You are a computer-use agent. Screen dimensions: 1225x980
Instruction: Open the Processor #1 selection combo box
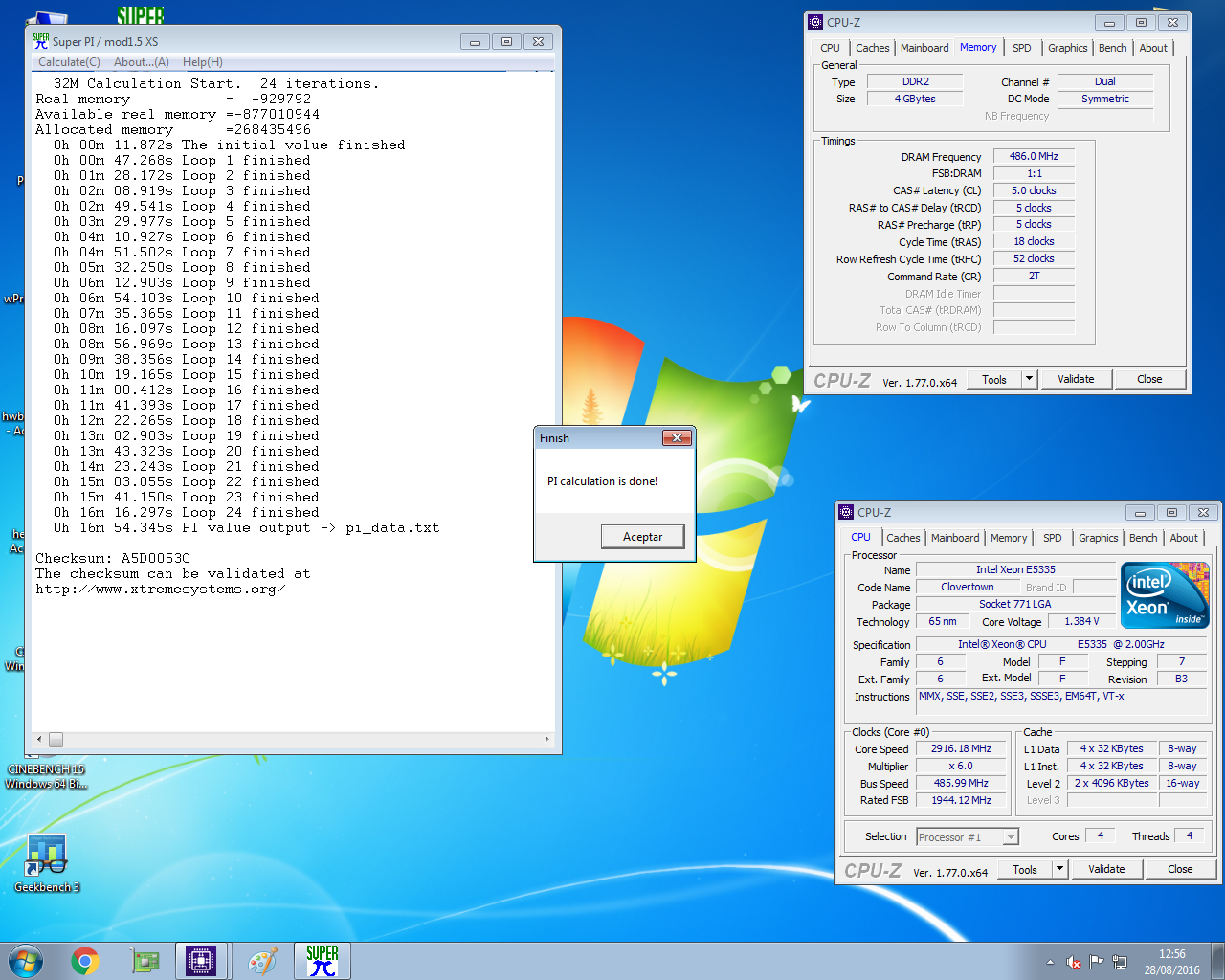coord(967,837)
